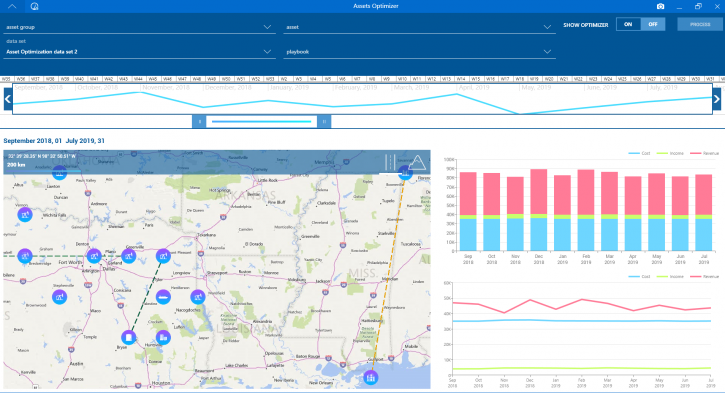The height and width of the screenshot is (393, 725).
Task: Toggle Income series in bar chart legend
Action: tap(670, 153)
